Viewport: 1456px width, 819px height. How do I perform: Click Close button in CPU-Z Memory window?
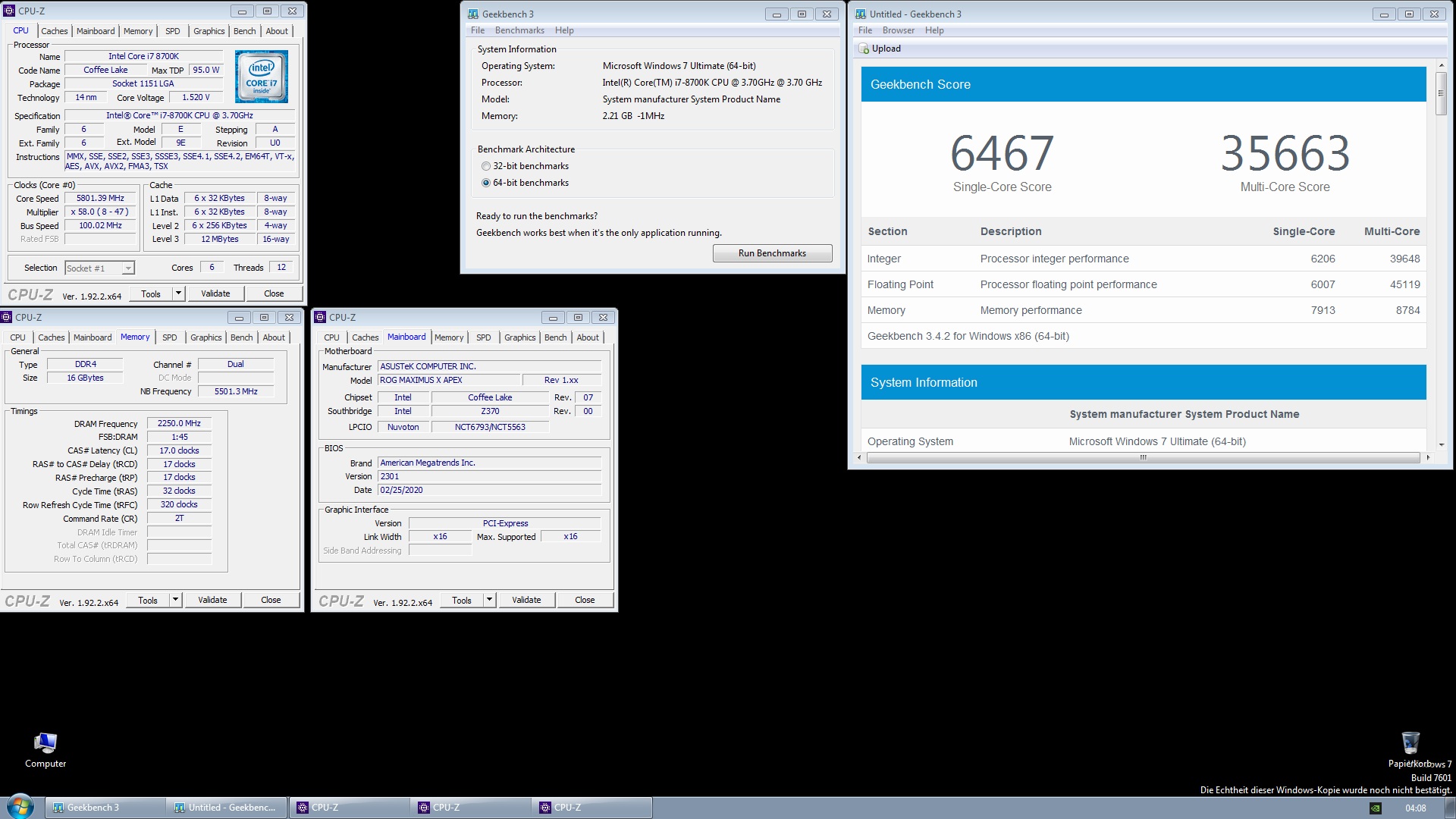click(x=271, y=600)
